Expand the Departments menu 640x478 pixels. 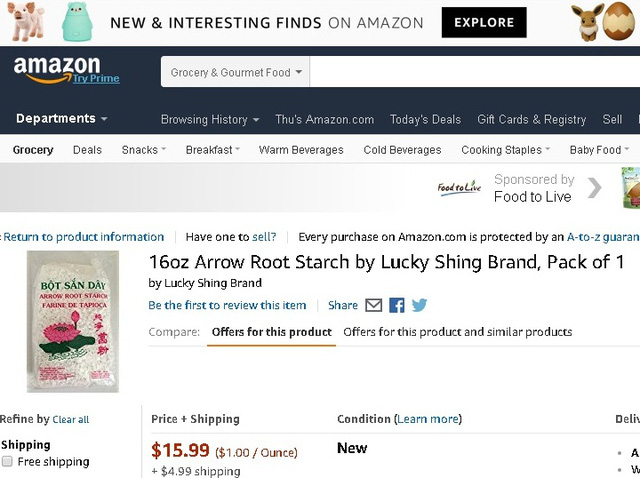pos(62,119)
